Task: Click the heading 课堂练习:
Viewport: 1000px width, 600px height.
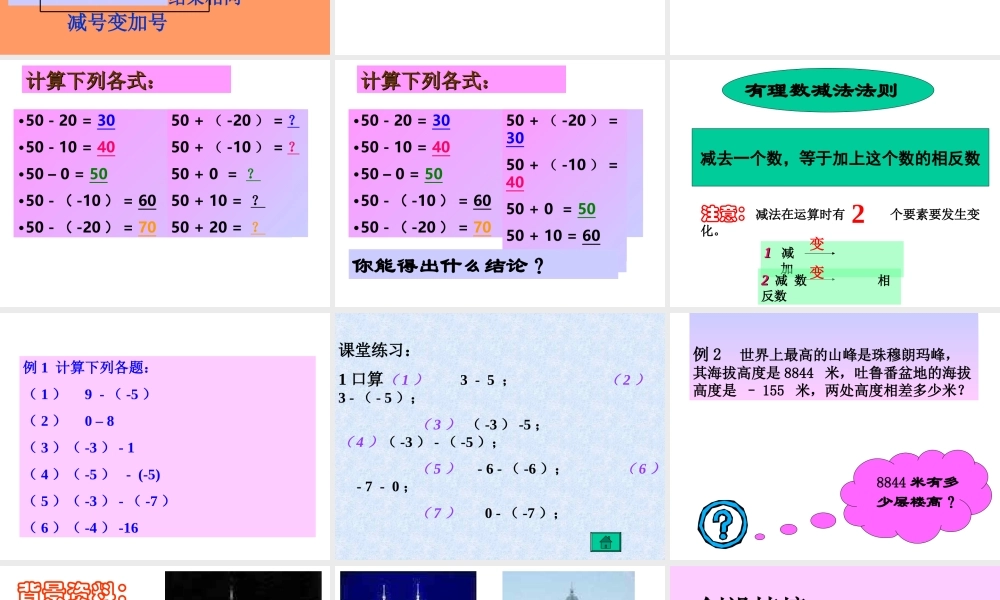Action: 375,350
